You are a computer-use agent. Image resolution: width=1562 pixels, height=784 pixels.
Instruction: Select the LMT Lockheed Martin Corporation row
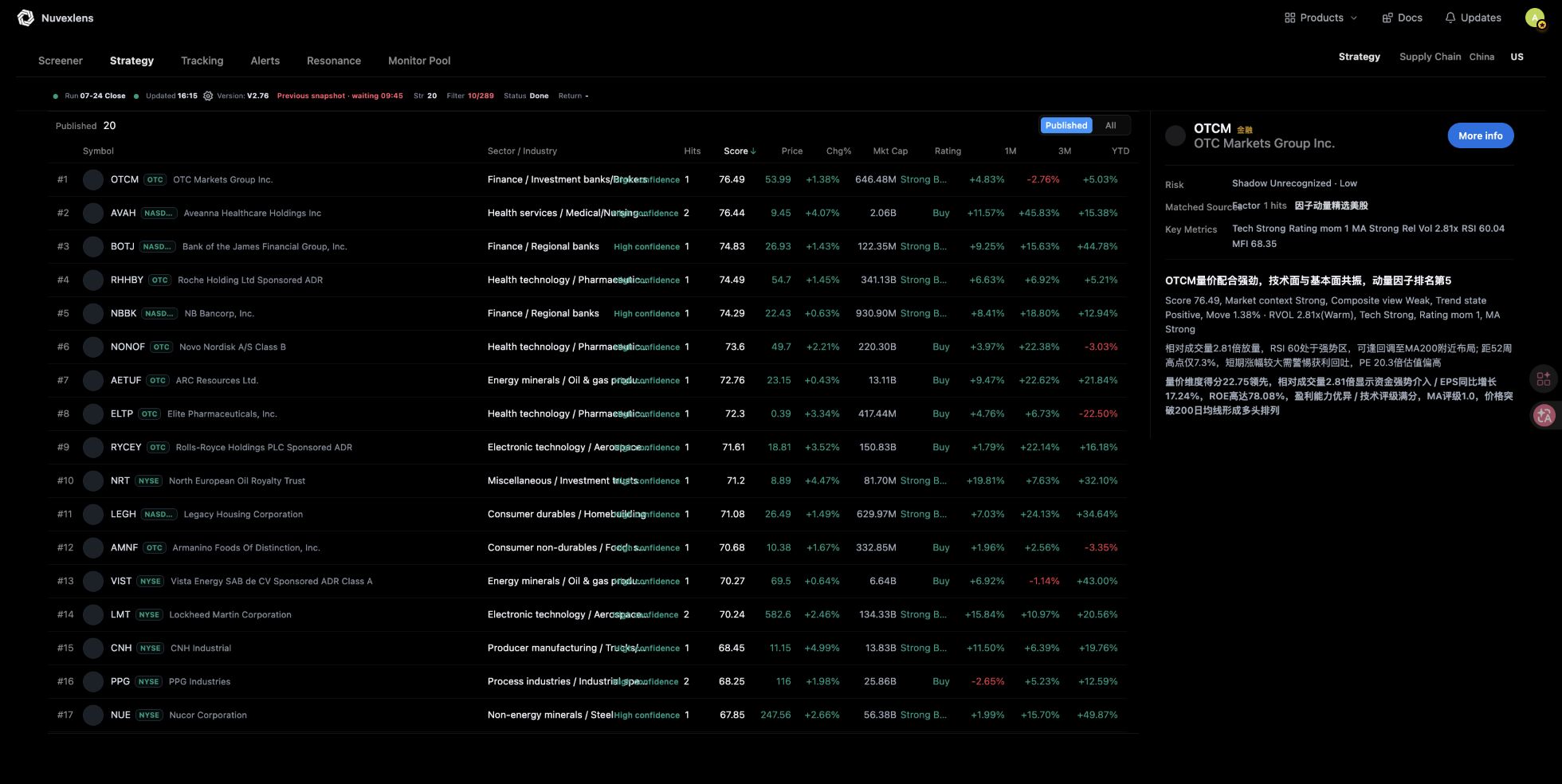588,614
